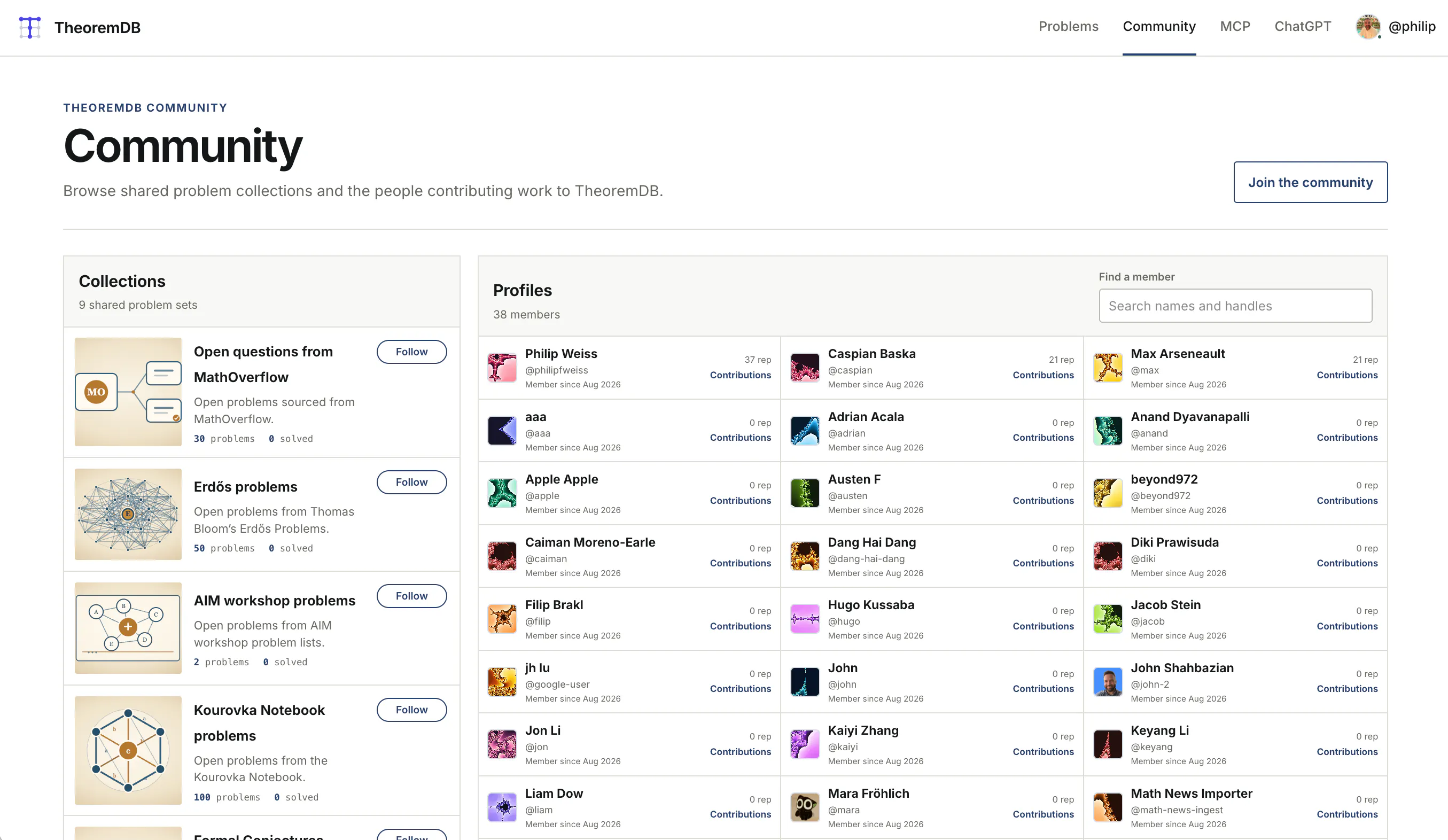Viewport: 1448px width, 840px height.
Task: Open Filip Brakl's avatar
Action: tap(502, 619)
